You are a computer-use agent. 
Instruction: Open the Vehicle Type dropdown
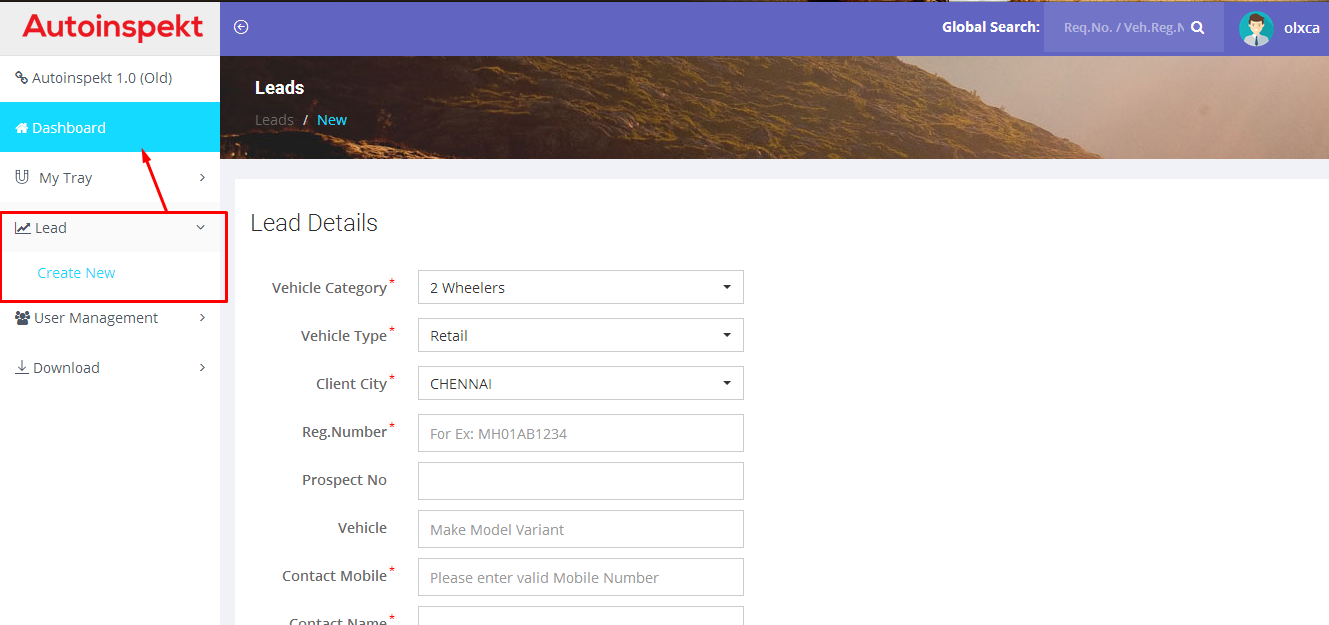click(x=580, y=335)
